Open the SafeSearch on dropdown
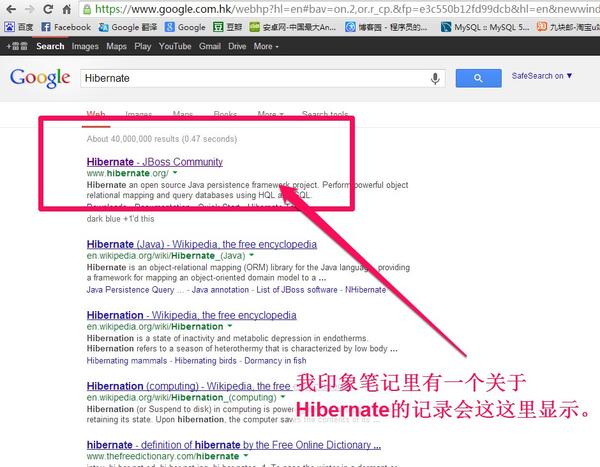600x467 pixels. tap(542, 76)
